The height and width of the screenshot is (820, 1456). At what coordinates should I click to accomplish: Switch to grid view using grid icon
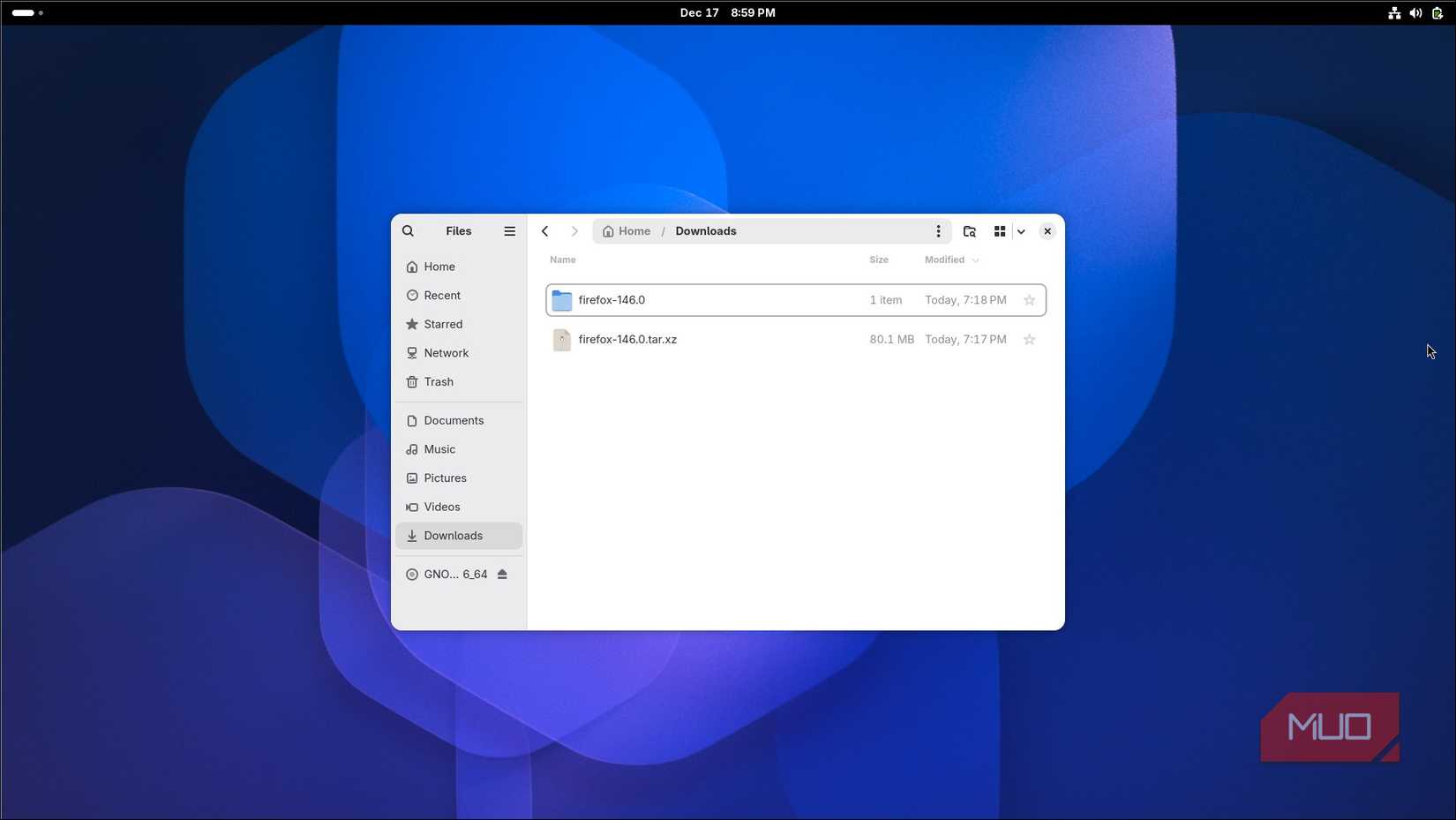[x=999, y=230]
